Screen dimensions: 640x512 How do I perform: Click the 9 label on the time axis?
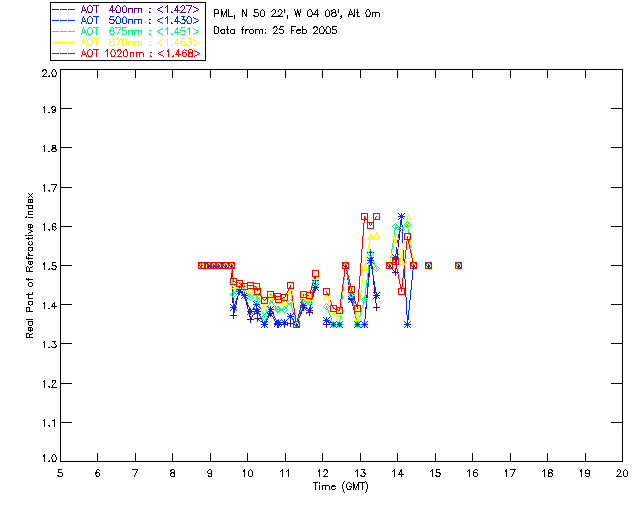coord(210,473)
